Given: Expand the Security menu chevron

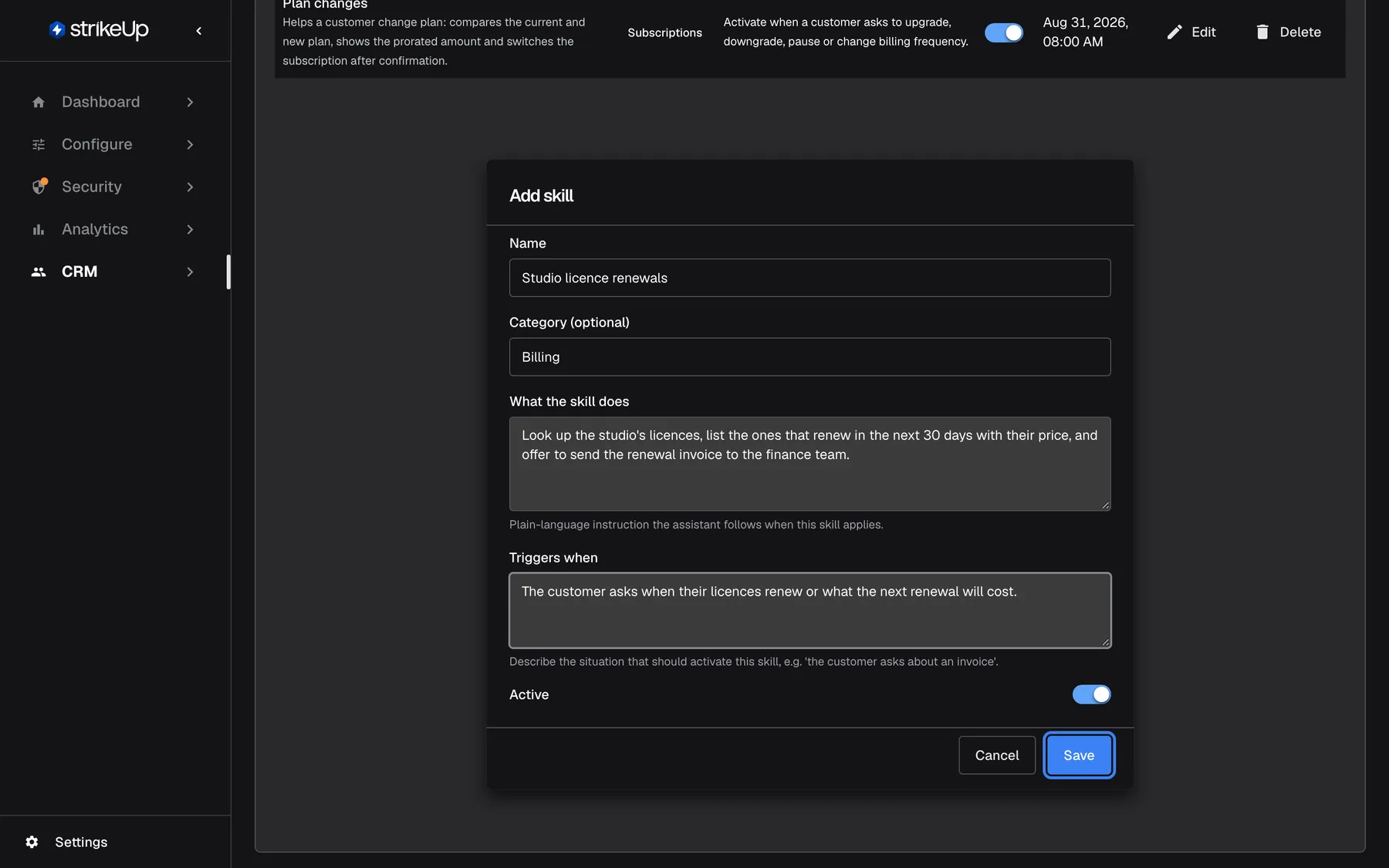Looking at the screenshot, I should click(x=190, y=187).
